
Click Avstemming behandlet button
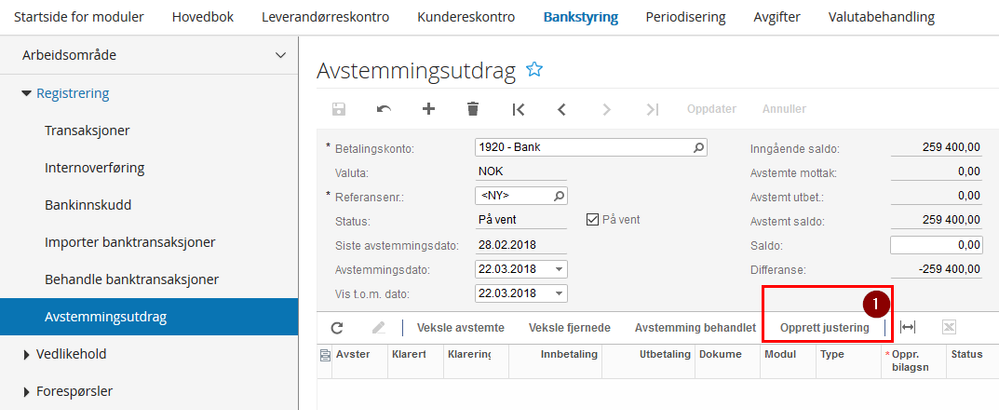[x=695, y=328]
